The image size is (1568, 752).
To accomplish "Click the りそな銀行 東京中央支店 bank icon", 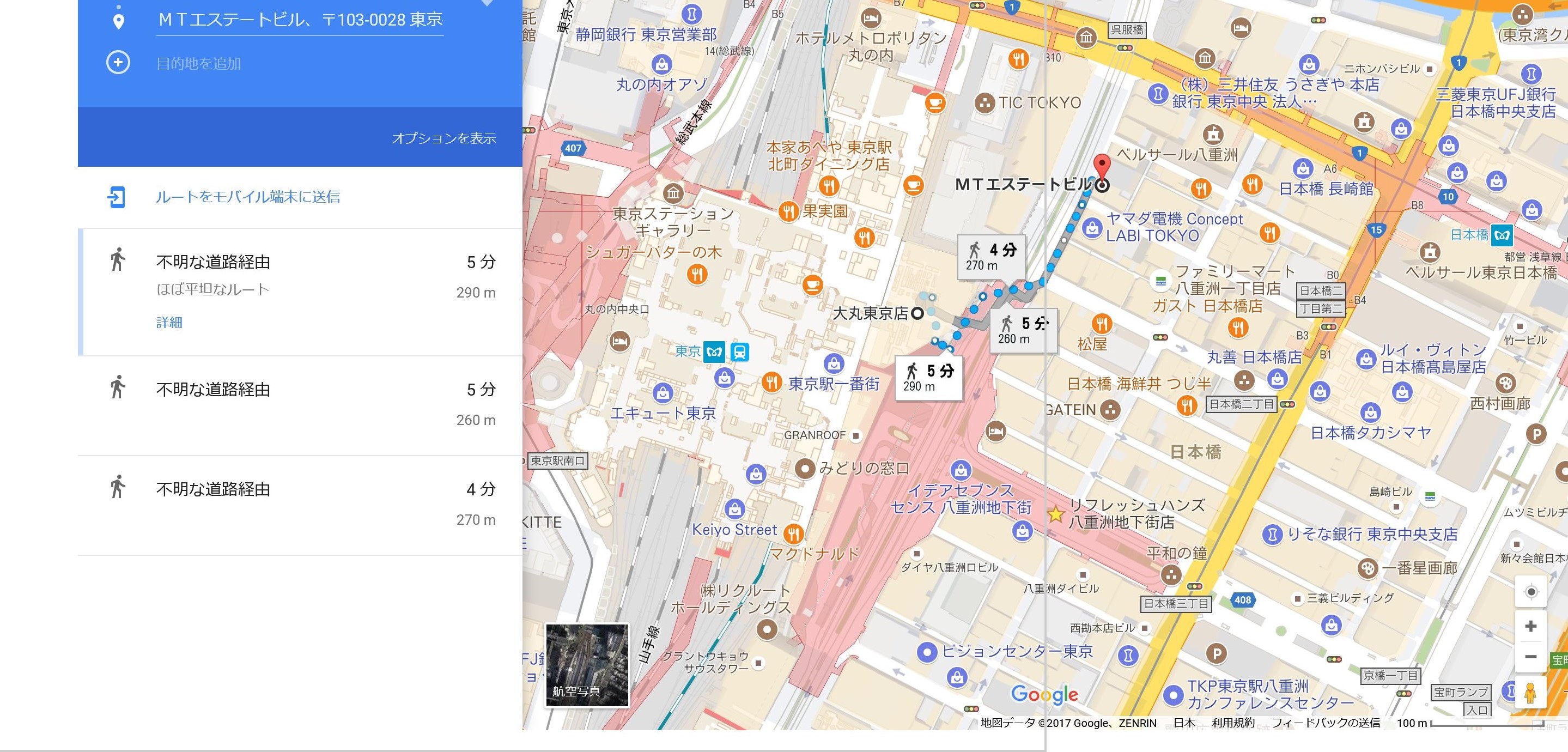I will point(1272,535).
